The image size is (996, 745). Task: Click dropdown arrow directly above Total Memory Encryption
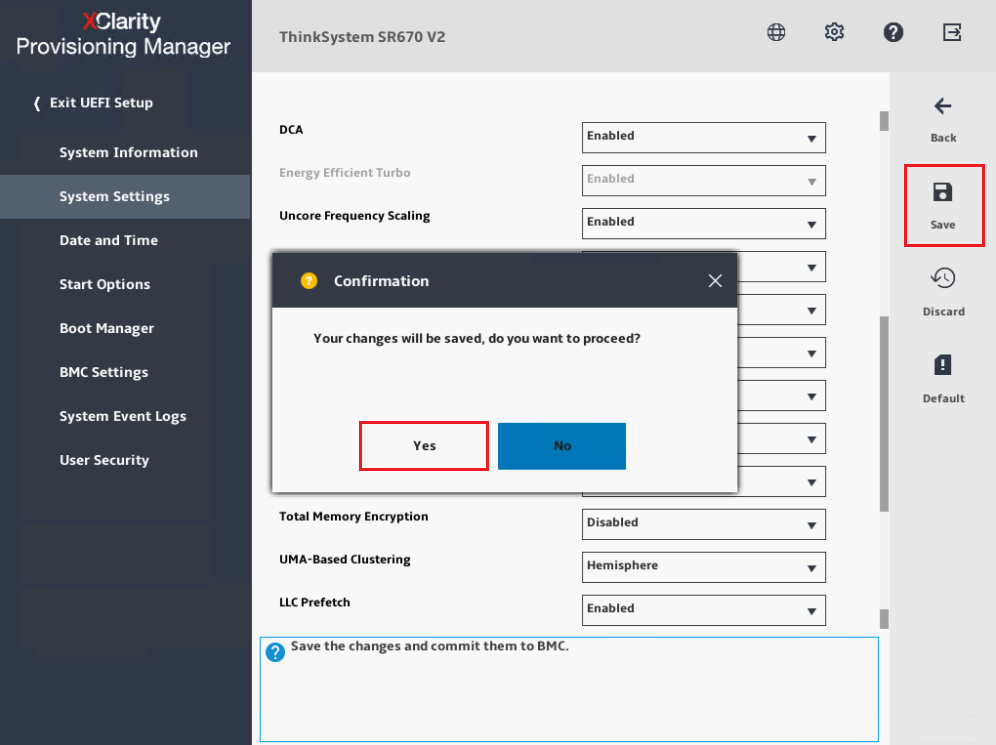[811, 483]
